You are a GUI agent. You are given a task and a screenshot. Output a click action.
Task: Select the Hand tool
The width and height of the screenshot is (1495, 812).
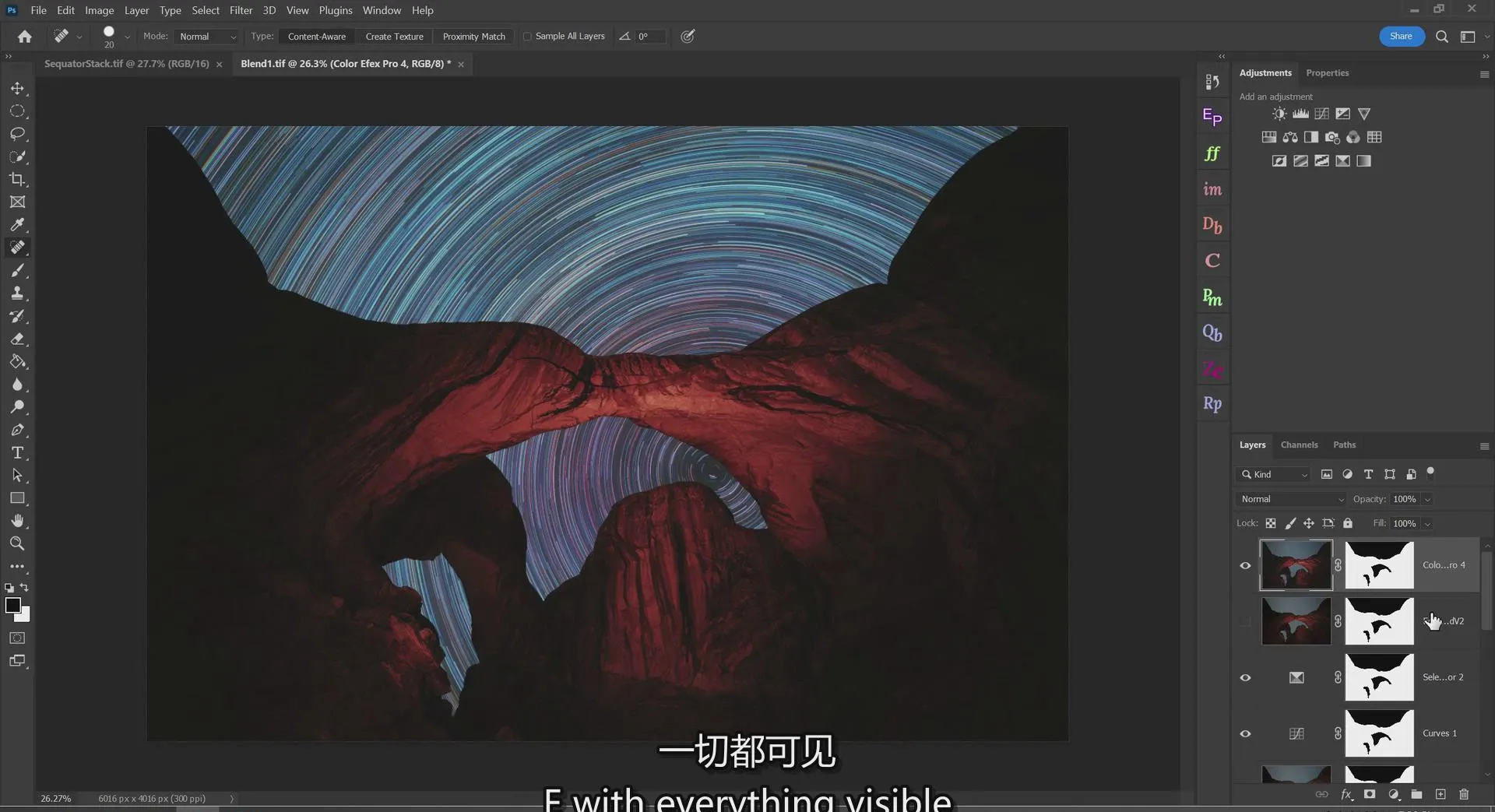coord(17,521)
